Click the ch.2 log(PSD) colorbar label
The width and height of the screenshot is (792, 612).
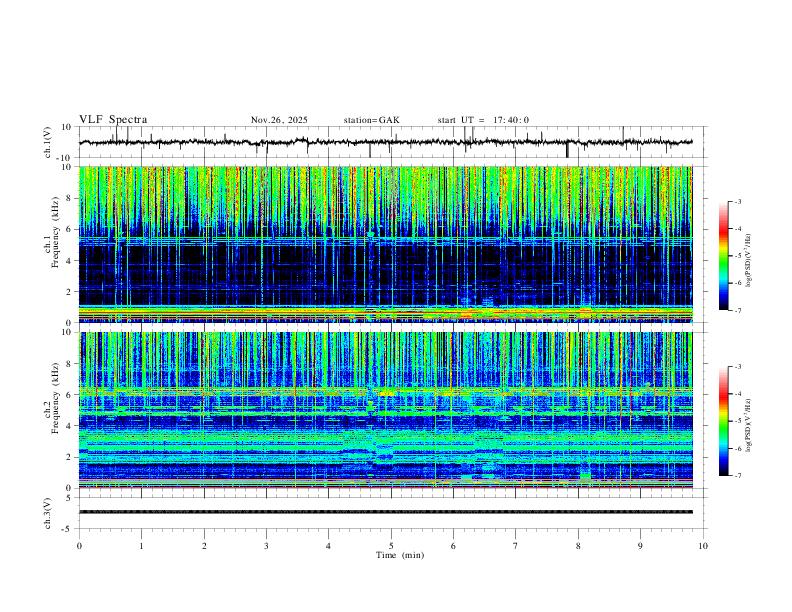click(748, 425)
